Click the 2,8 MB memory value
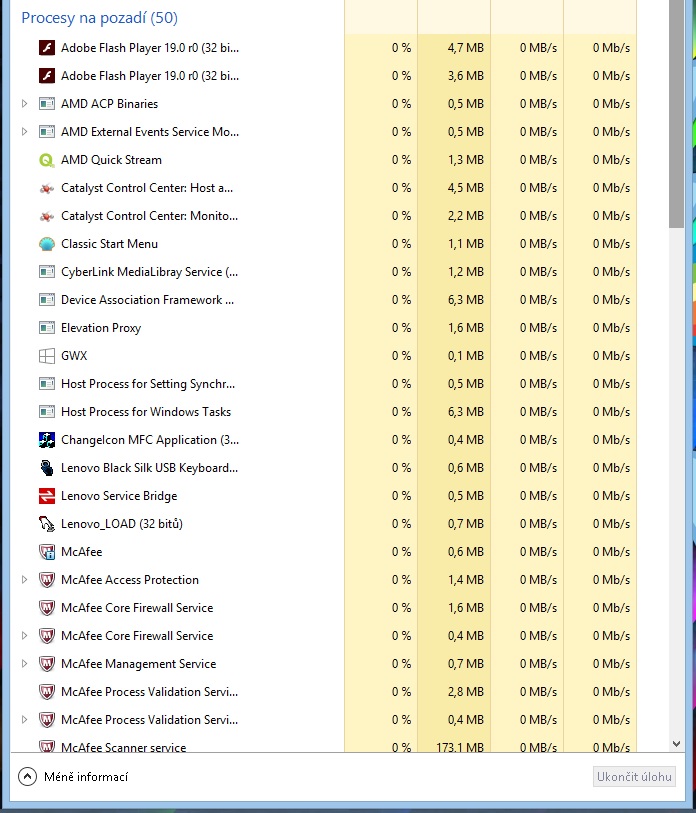Image resolution: width=696 pixels, height=813 pixels. click(466, 692)
